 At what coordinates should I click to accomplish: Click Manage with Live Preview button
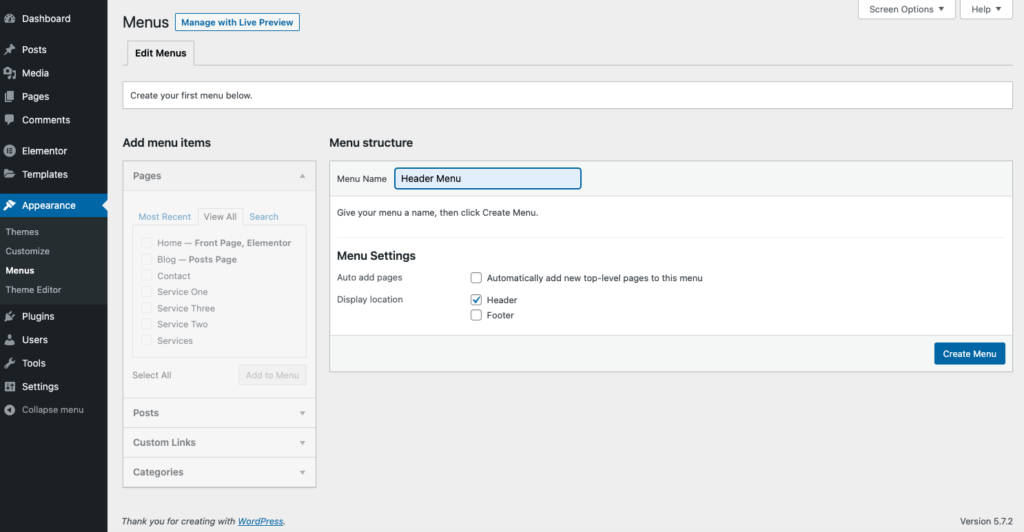[237, 22]
